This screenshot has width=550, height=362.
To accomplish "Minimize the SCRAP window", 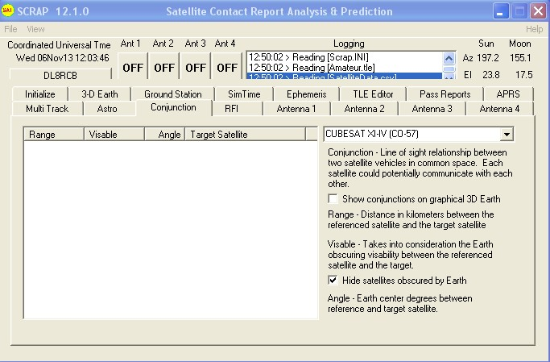I will (x=501, y=11).
